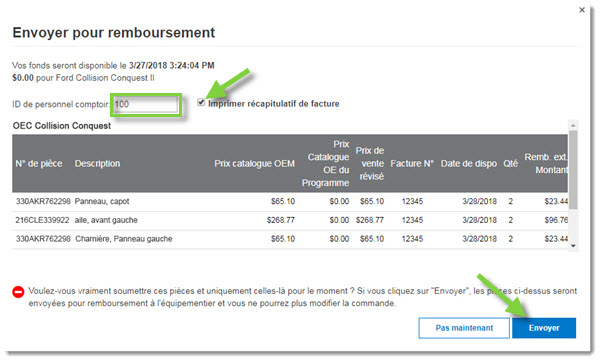The image size is (600, 361).
Task: Click the table scrollbar down arrow
Action: point(573,246)
